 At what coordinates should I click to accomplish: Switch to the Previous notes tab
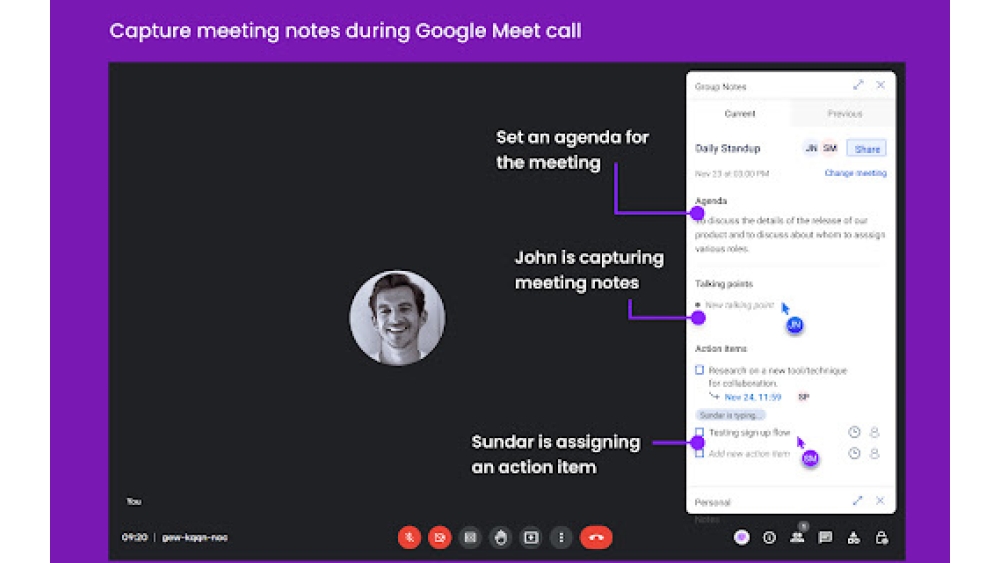tap(844, 114)
